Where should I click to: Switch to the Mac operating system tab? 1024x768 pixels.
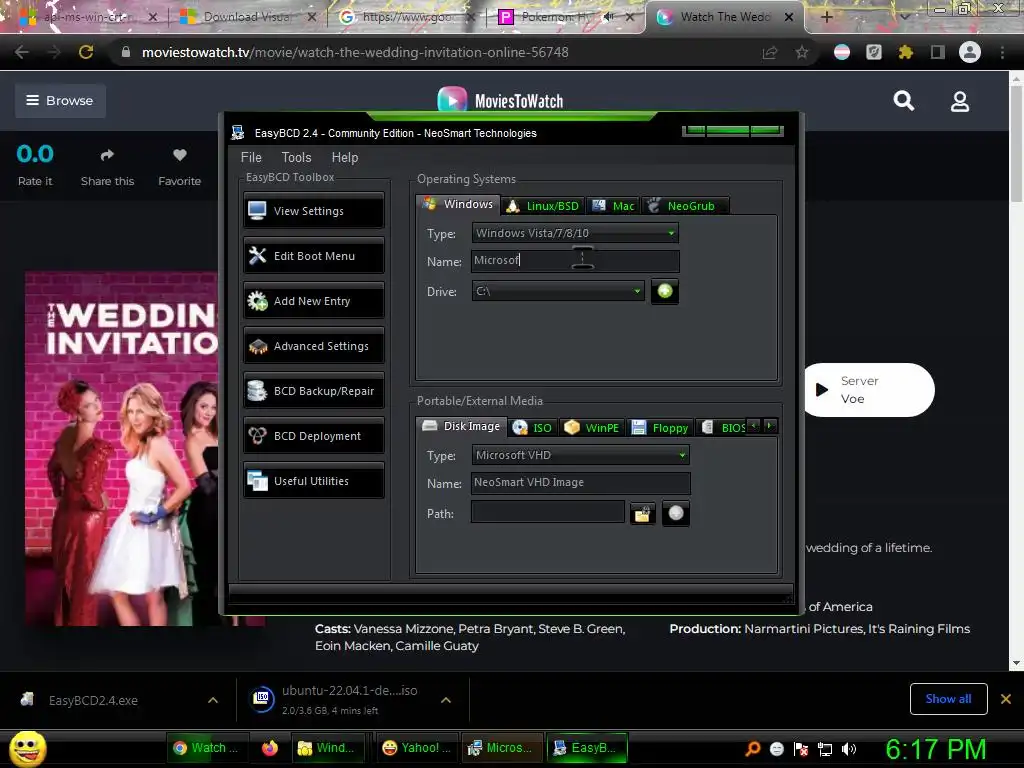(613, 206)
